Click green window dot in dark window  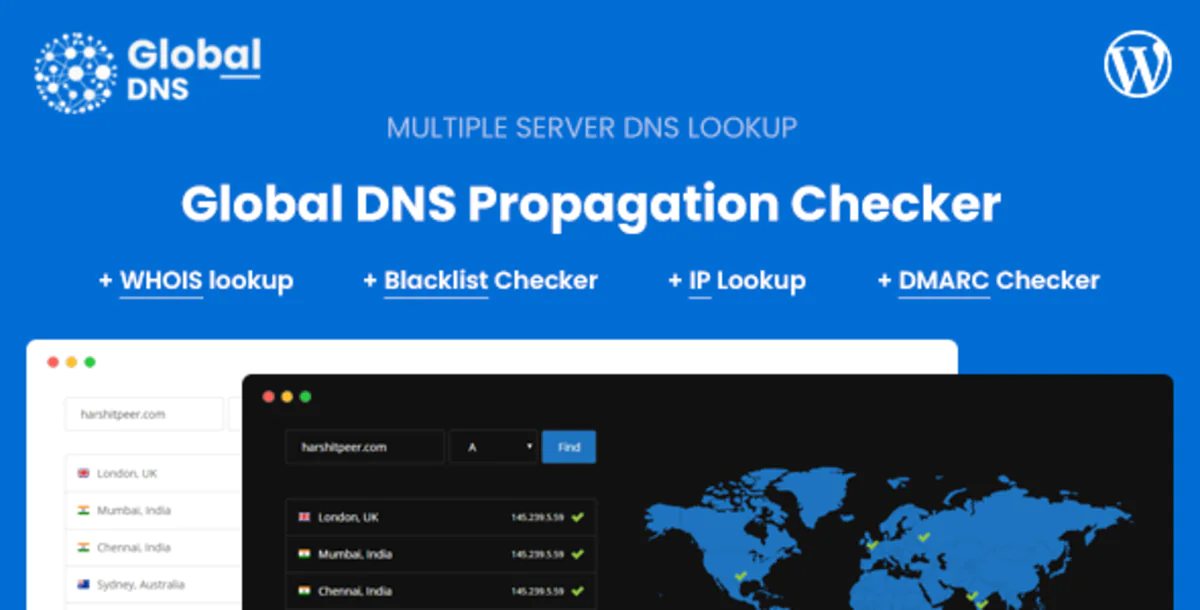[x=305, y=397]
